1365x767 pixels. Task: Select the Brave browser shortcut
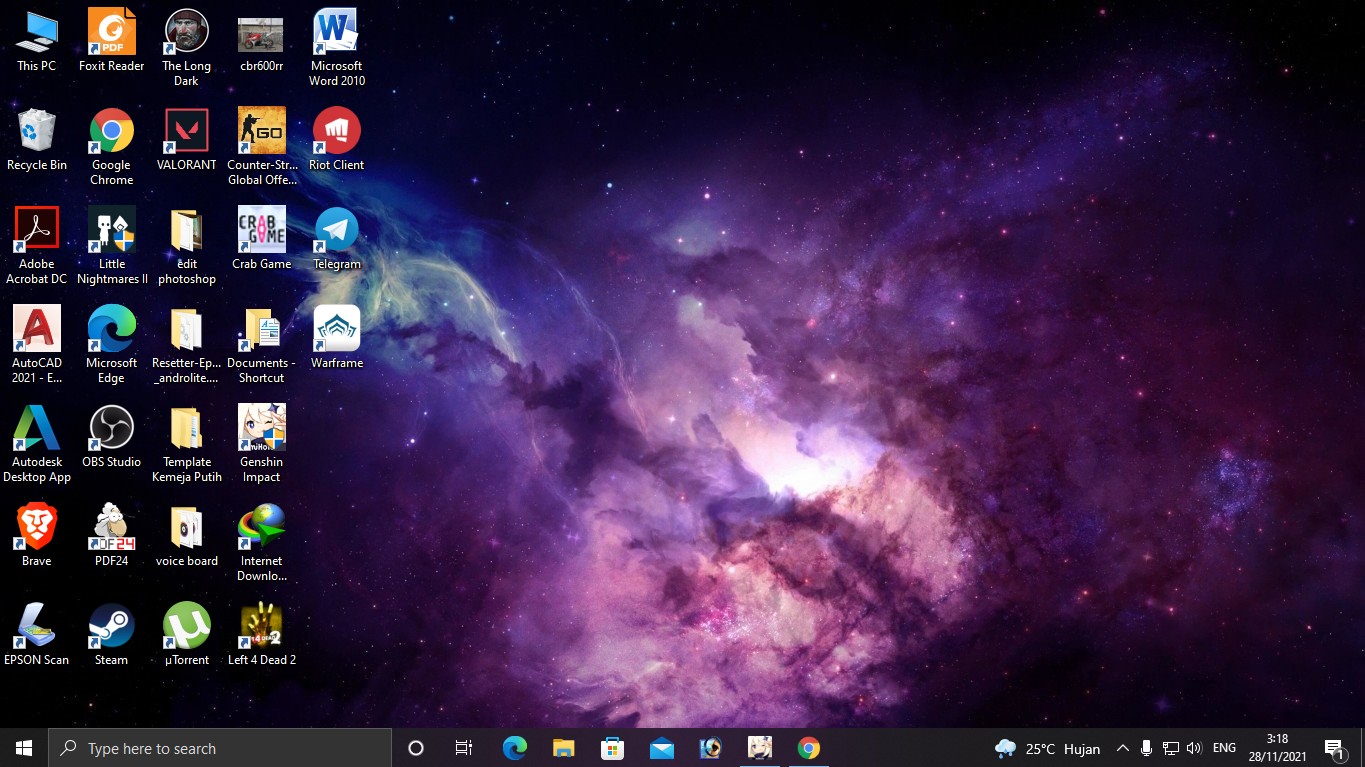37,535
